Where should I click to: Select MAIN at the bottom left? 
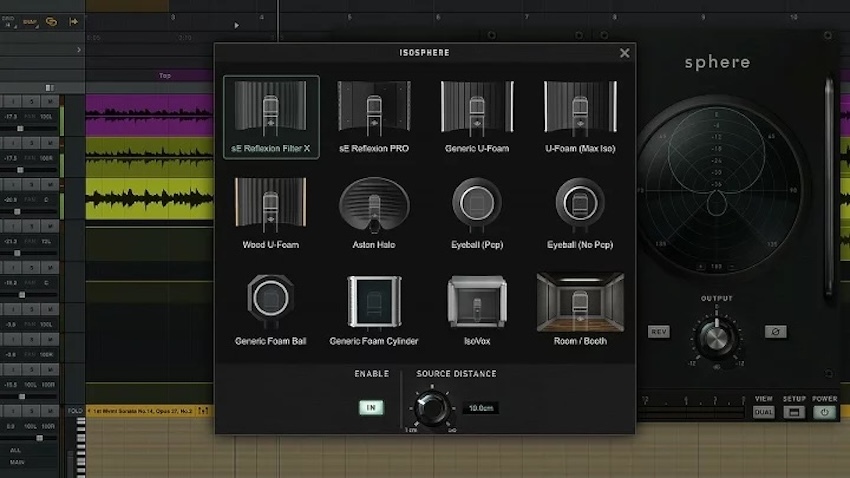pyautogui.click(x=15, y=462)
